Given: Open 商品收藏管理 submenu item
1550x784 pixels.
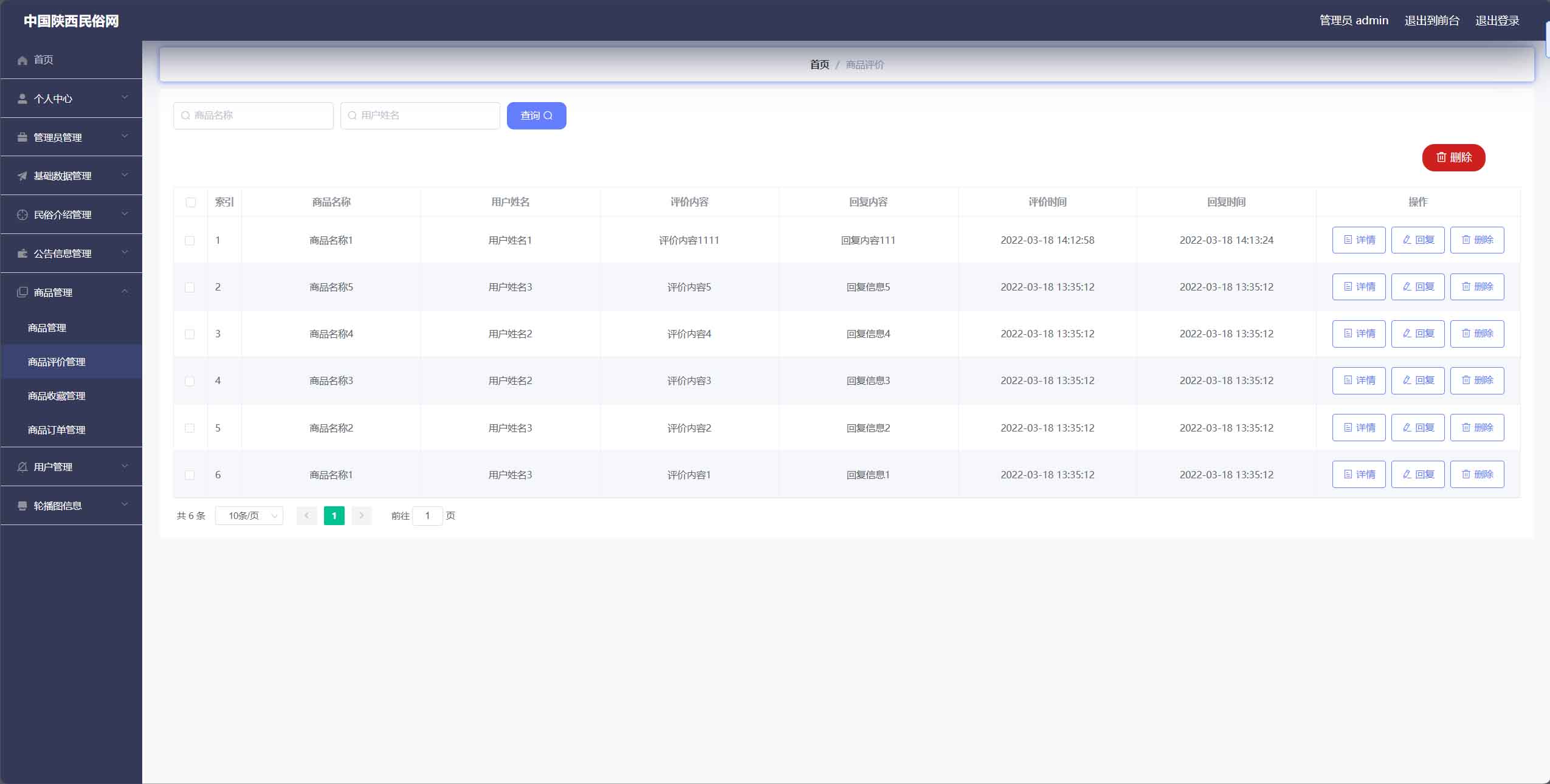Looking at the screenshot, I should tap(71, 396).
